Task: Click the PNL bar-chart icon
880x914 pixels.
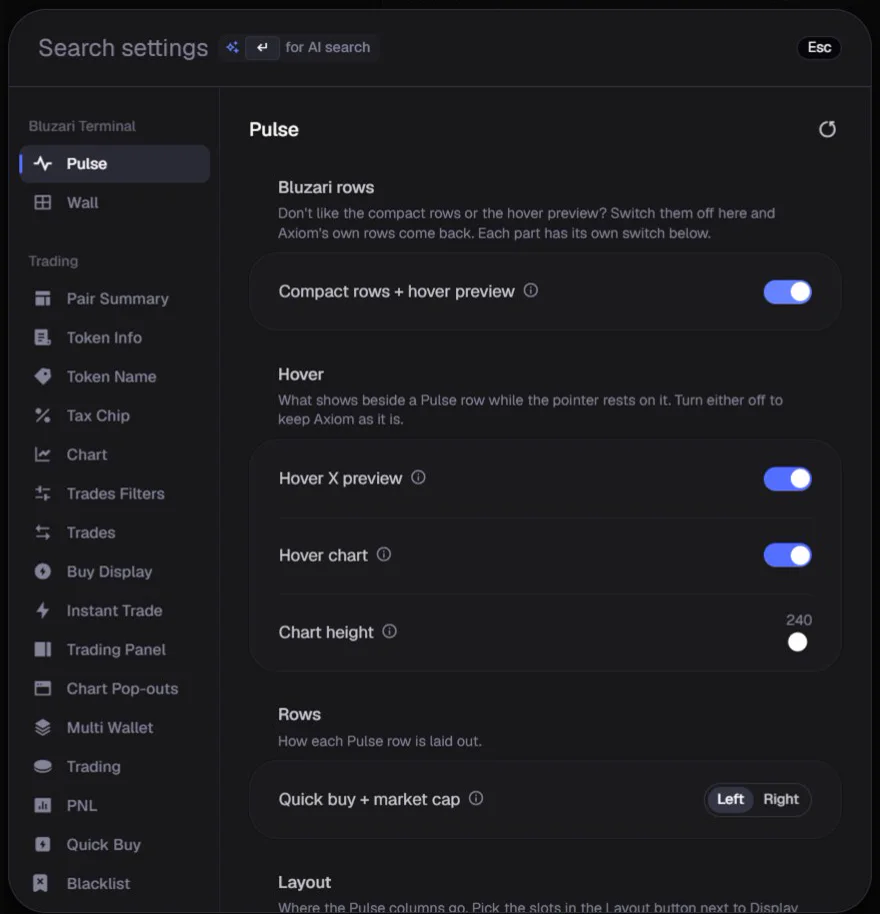Action: pyautogui.click(x=43, y=806)
